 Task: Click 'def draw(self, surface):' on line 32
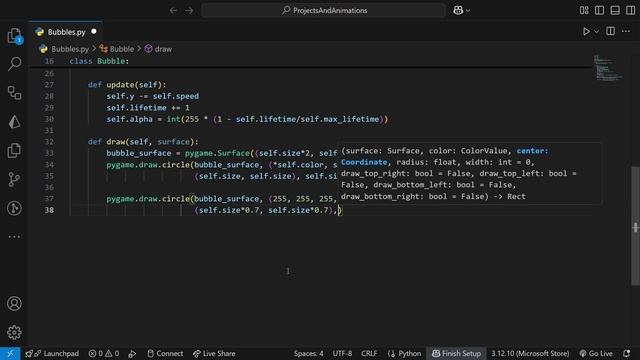pyautogui.click(x=143, y=142)
